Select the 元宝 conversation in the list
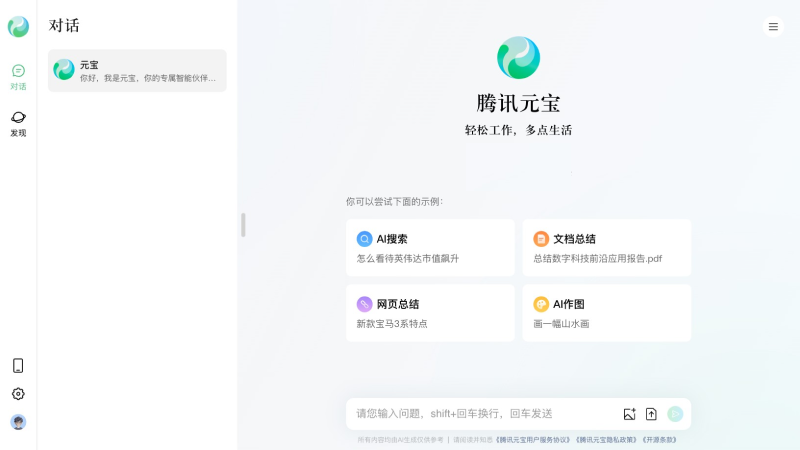The image size is (800, 450). point(137,70)
